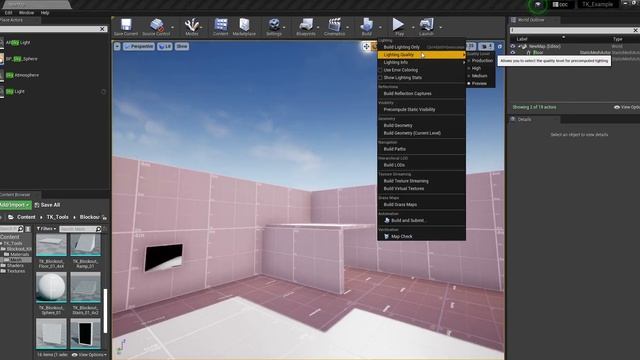Open the Help menu
The image size is (640, 360).
point(45,13)
